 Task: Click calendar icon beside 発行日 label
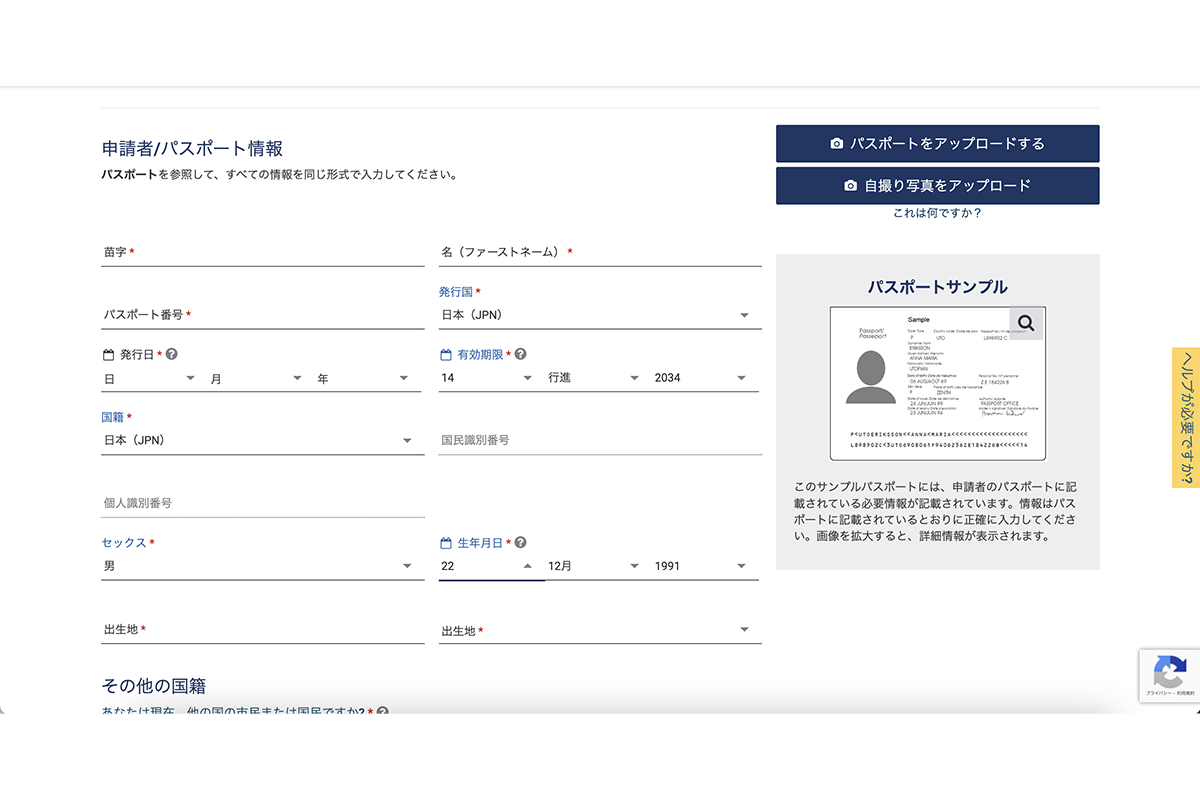coord(109,354)
